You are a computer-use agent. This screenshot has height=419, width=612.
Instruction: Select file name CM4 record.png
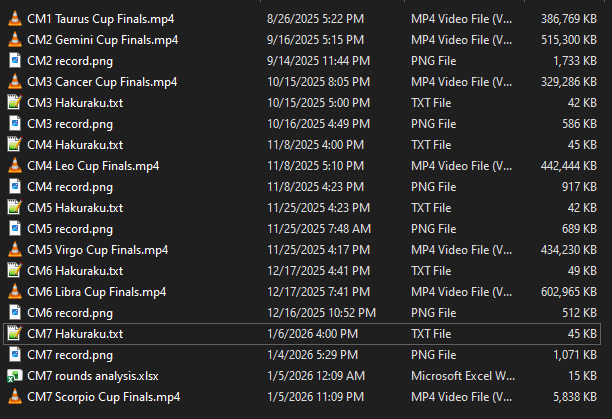70,187
